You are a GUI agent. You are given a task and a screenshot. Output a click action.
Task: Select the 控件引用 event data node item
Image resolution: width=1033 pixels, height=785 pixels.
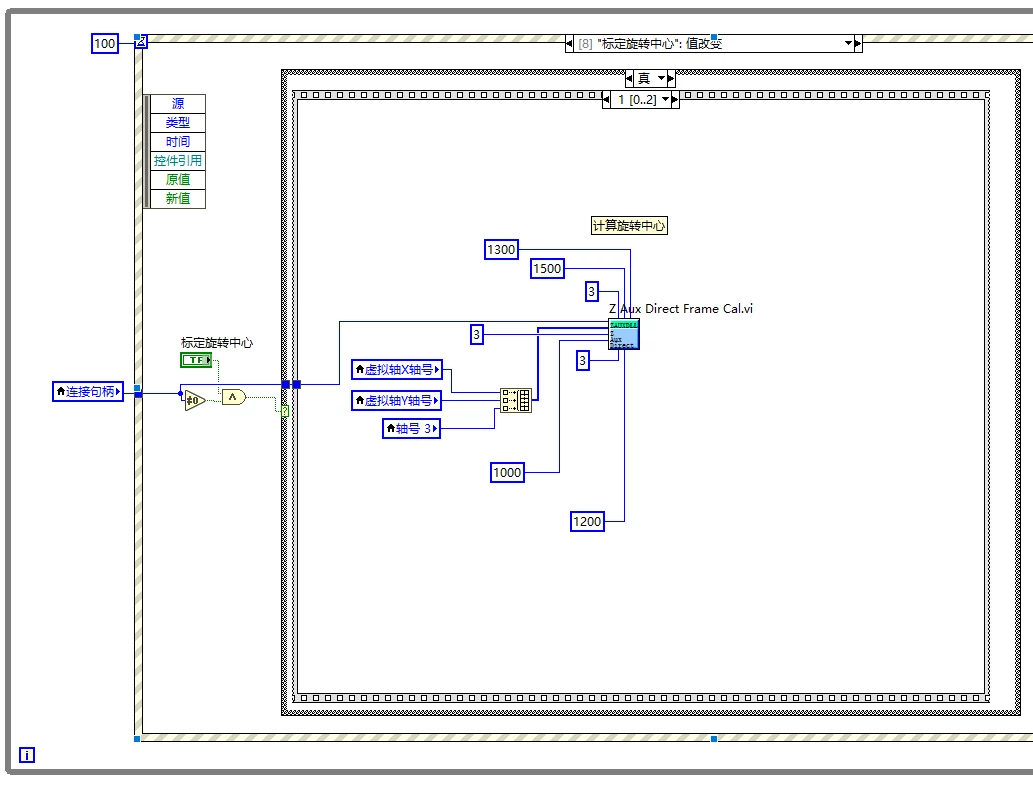(178, 161)
